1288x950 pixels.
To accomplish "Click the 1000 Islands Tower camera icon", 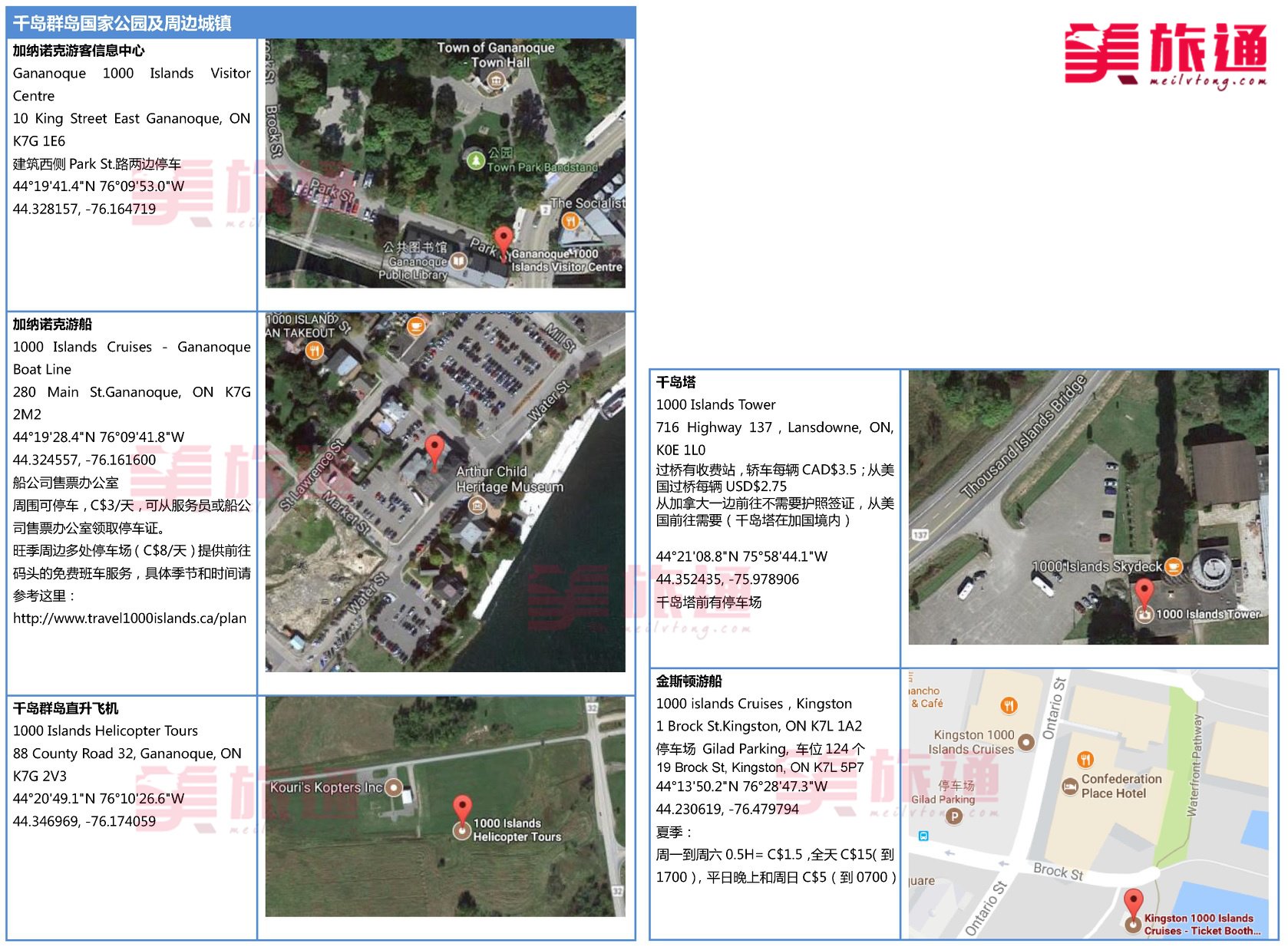I will click(x=1144, y=614).
